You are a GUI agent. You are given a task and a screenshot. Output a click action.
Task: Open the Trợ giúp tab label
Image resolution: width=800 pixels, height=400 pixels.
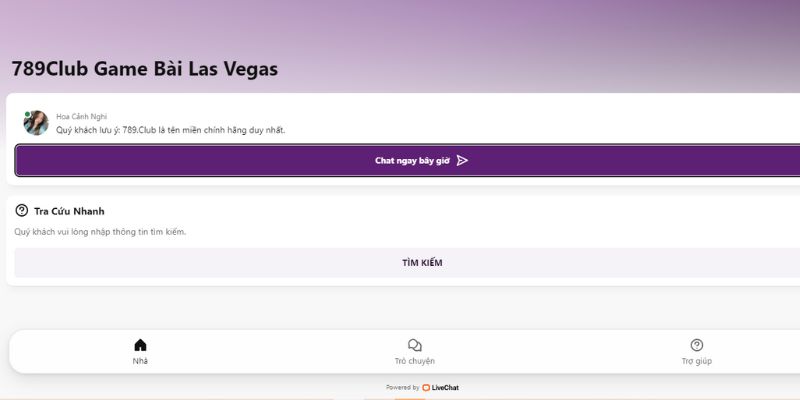(x=697, y=361)
